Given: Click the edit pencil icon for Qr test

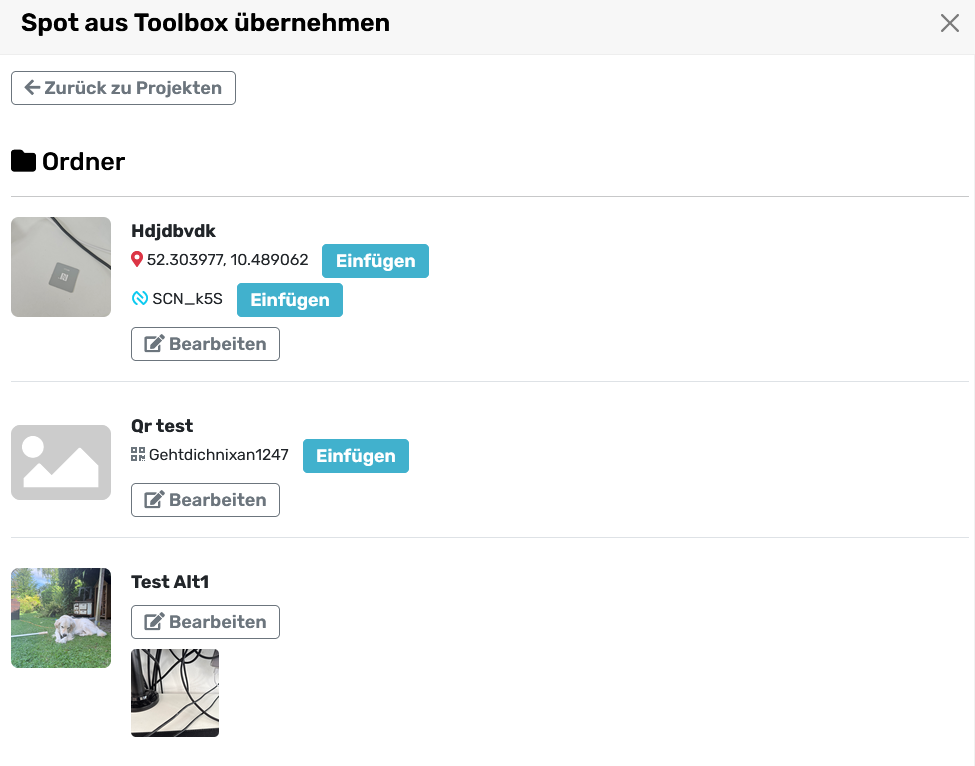Looking at the screenshot, I should [x=154, y=500].
